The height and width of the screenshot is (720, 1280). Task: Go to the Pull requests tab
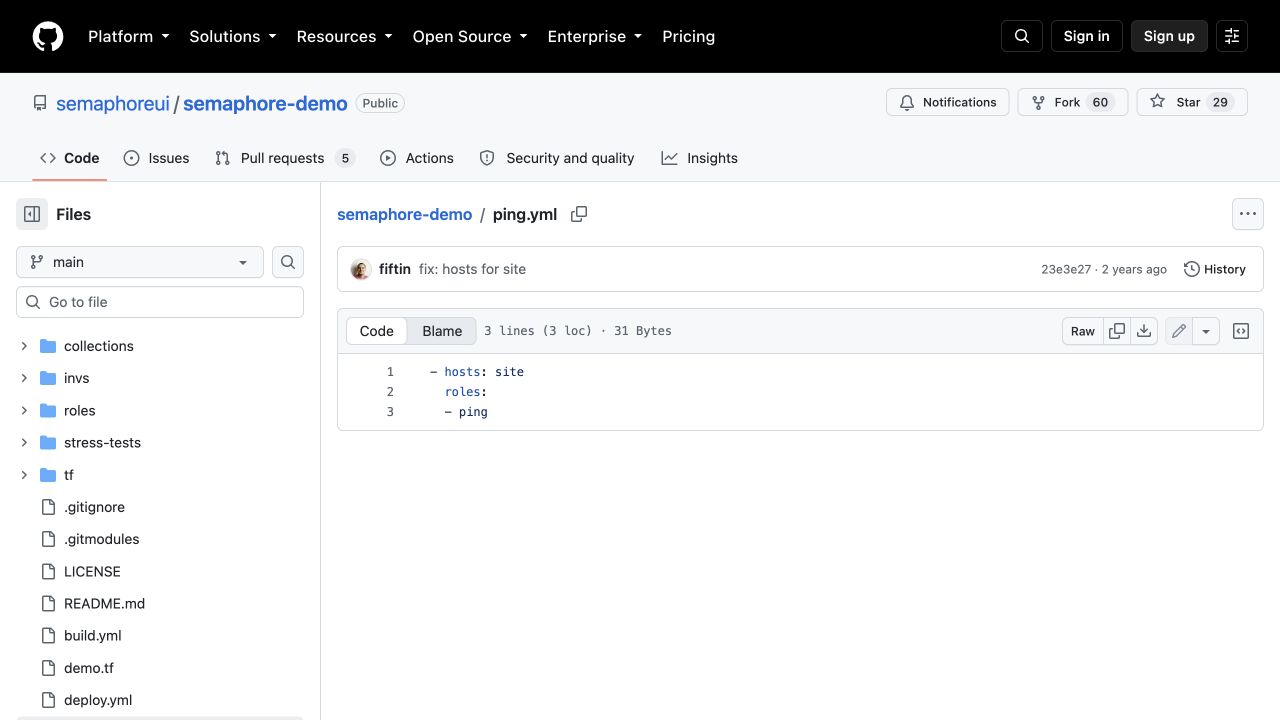(285, 158)
